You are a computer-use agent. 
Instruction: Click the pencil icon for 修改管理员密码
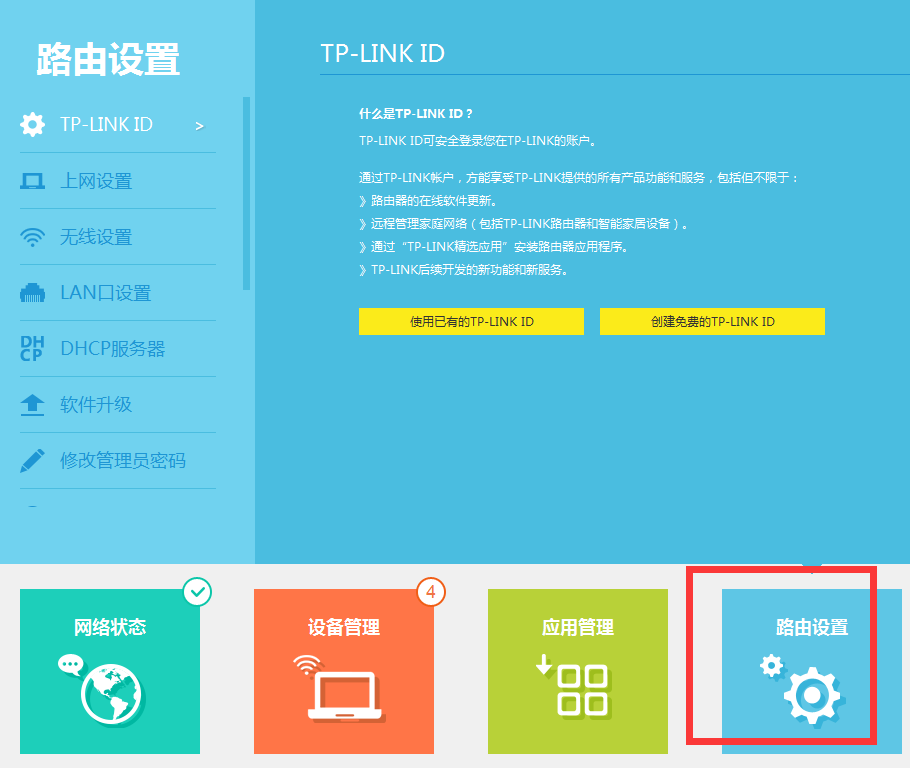[33, 460]
